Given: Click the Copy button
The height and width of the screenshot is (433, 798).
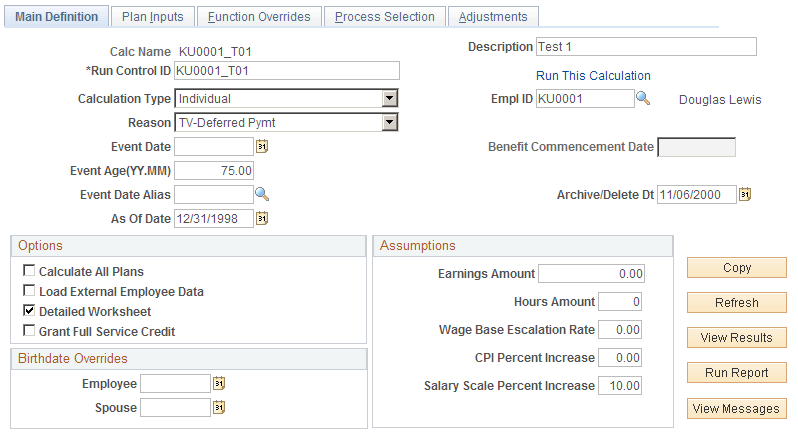Looking at the screenshot, I should [x=737, y=268].
